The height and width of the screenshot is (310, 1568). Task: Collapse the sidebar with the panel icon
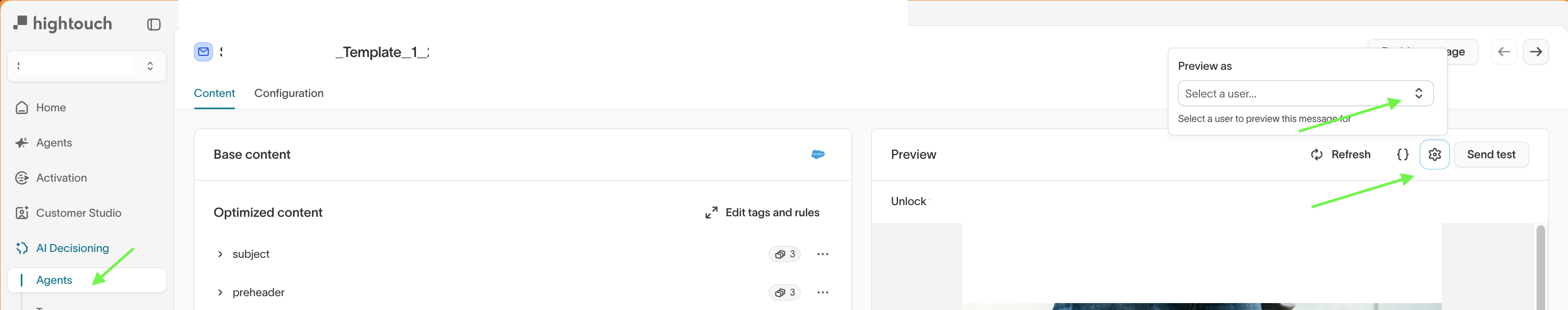tap(154, 24)
